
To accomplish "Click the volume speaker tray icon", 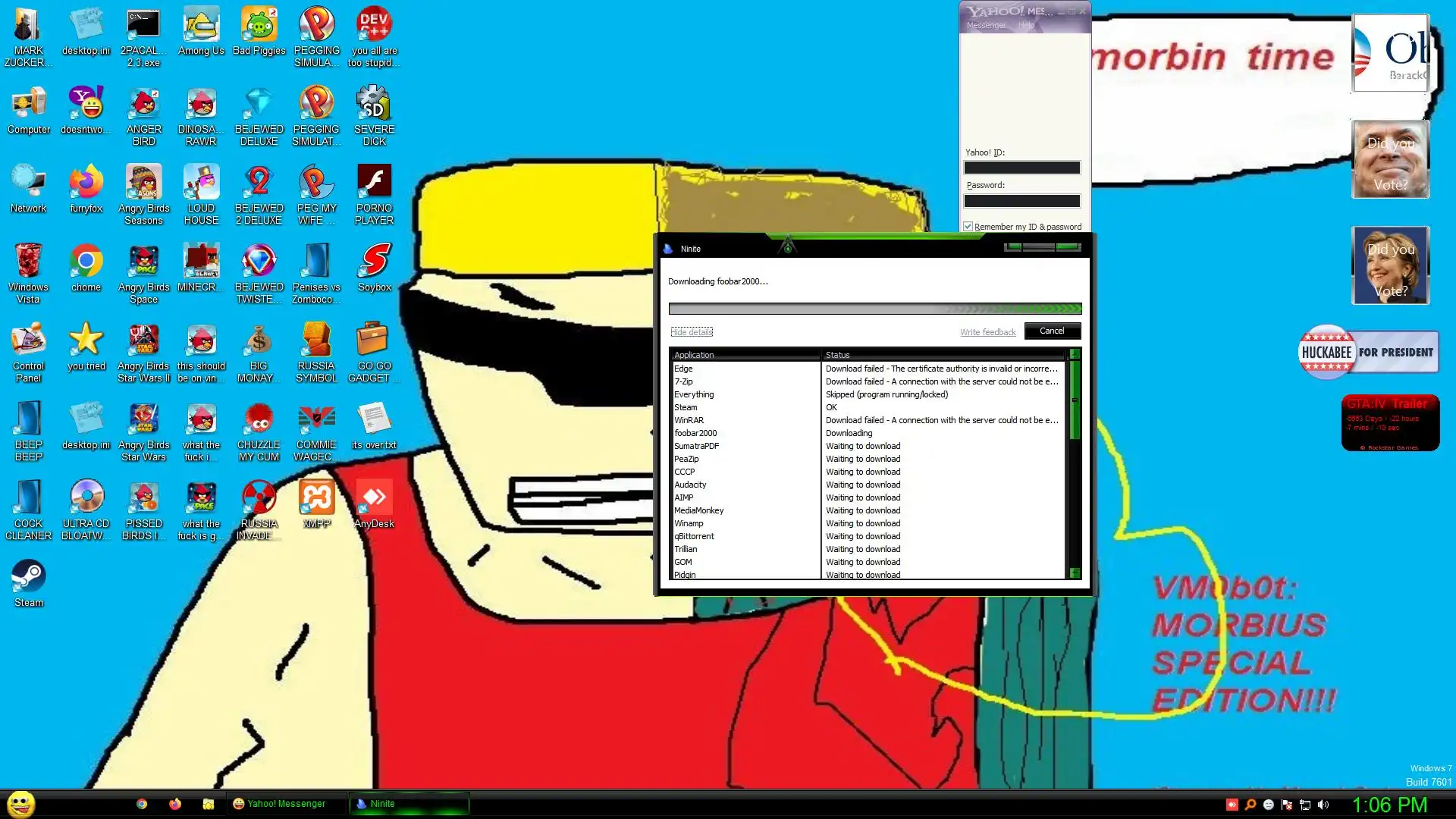I will pyautogui.click(x=1323, y=805).
